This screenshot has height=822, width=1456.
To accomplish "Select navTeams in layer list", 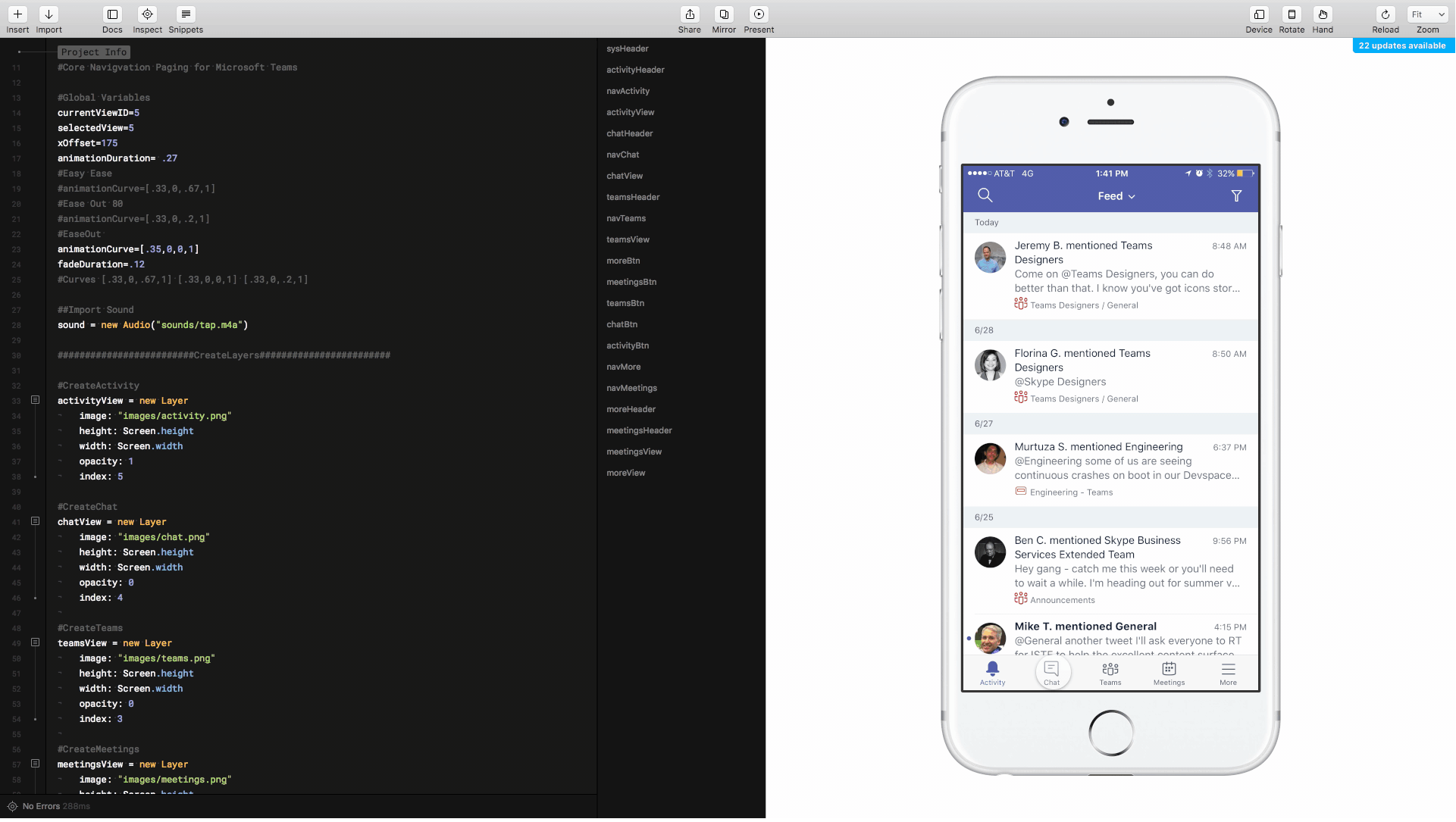I will pos(626,218).
